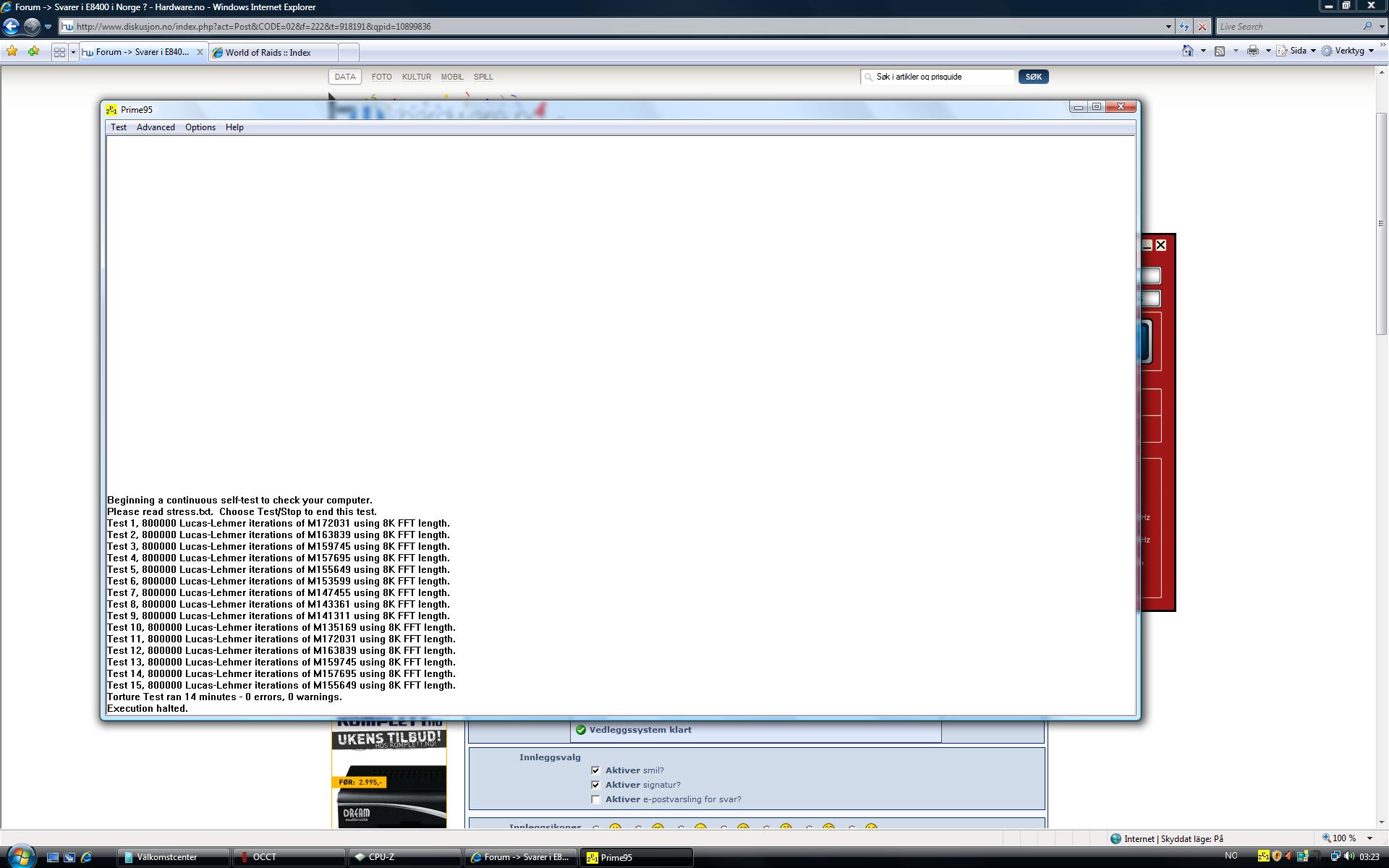1389x868 pixels.
Task: Click the security shield tray icon
Action: click(1276, 856)
